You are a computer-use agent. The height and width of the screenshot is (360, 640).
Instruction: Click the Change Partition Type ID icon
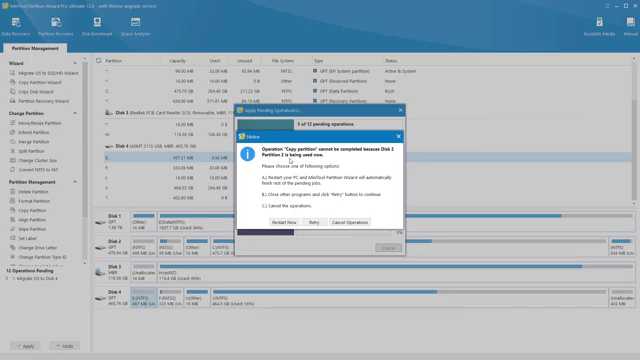(x=13, y=257)
